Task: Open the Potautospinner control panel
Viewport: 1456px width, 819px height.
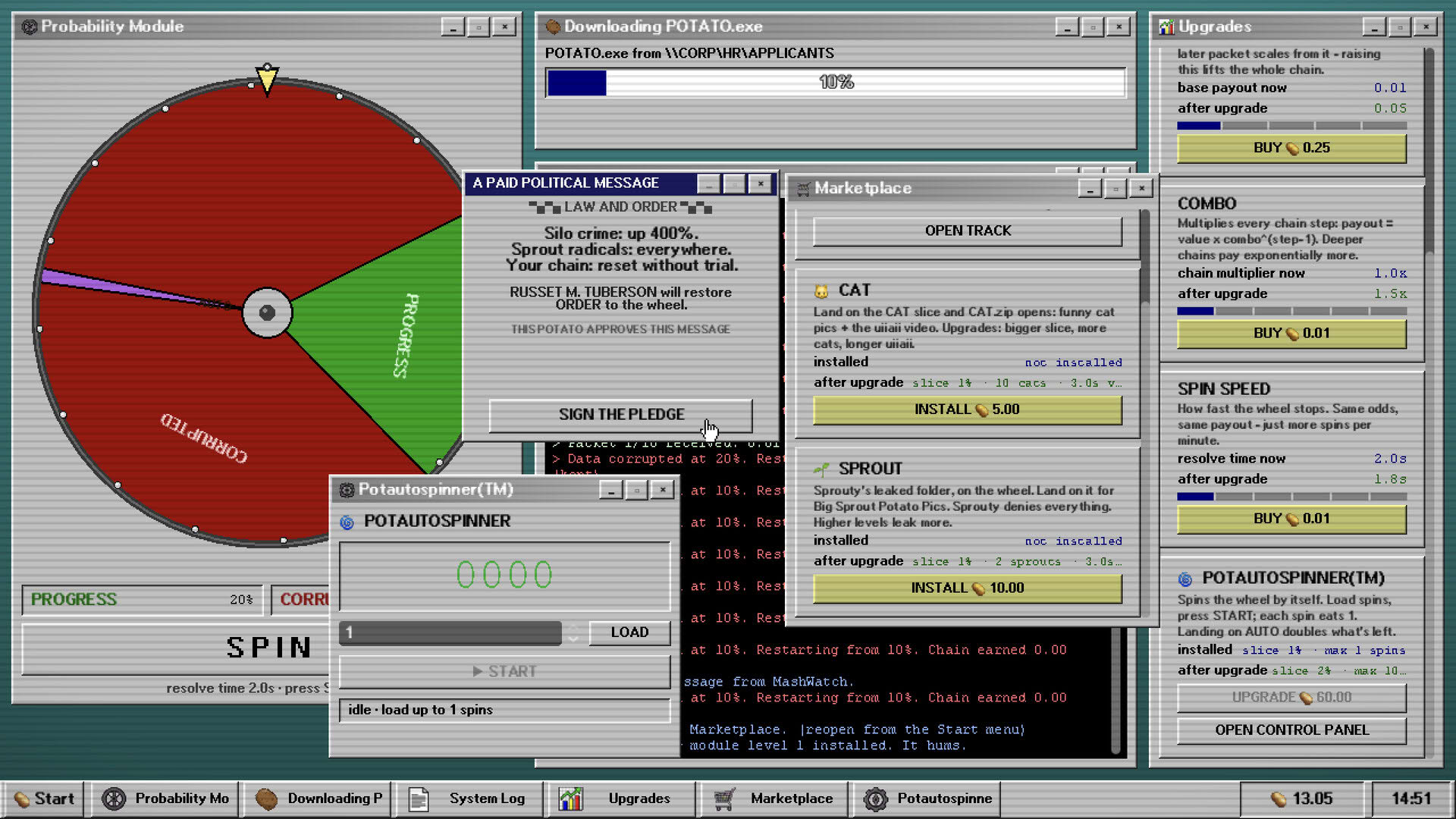Action: (1291, 730)
